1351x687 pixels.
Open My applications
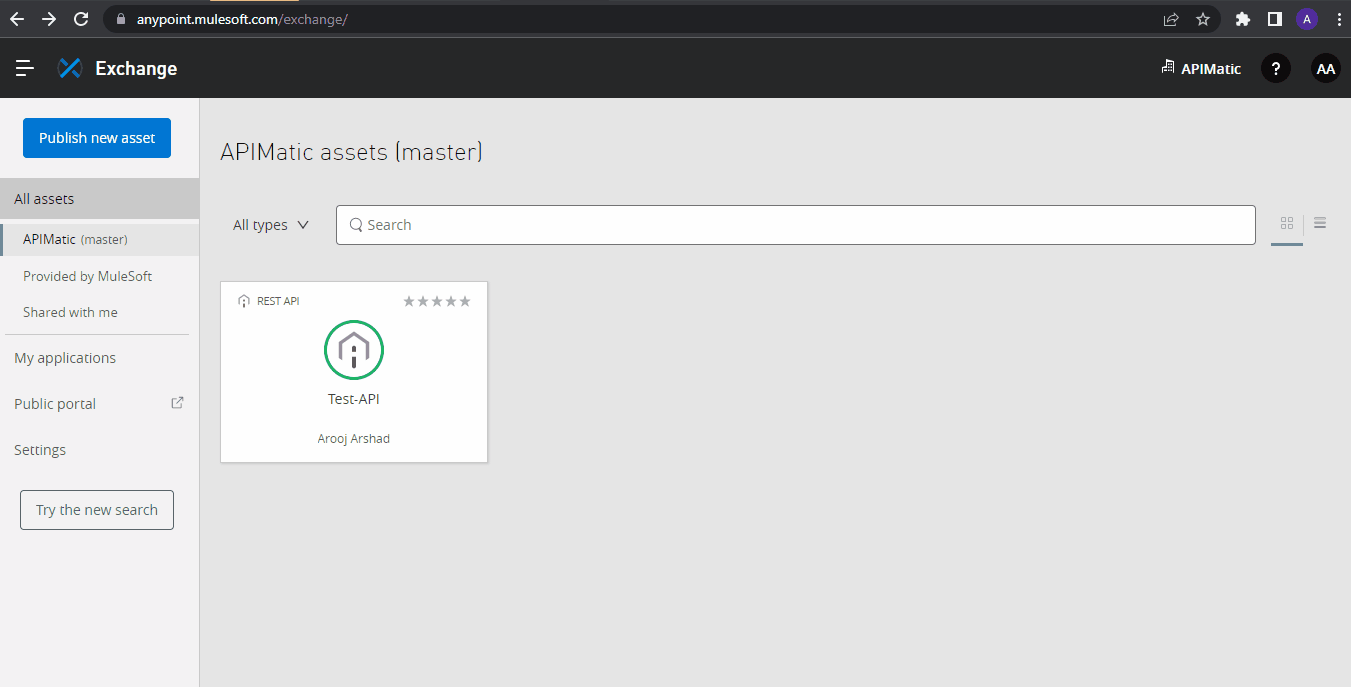pos(65,358)
